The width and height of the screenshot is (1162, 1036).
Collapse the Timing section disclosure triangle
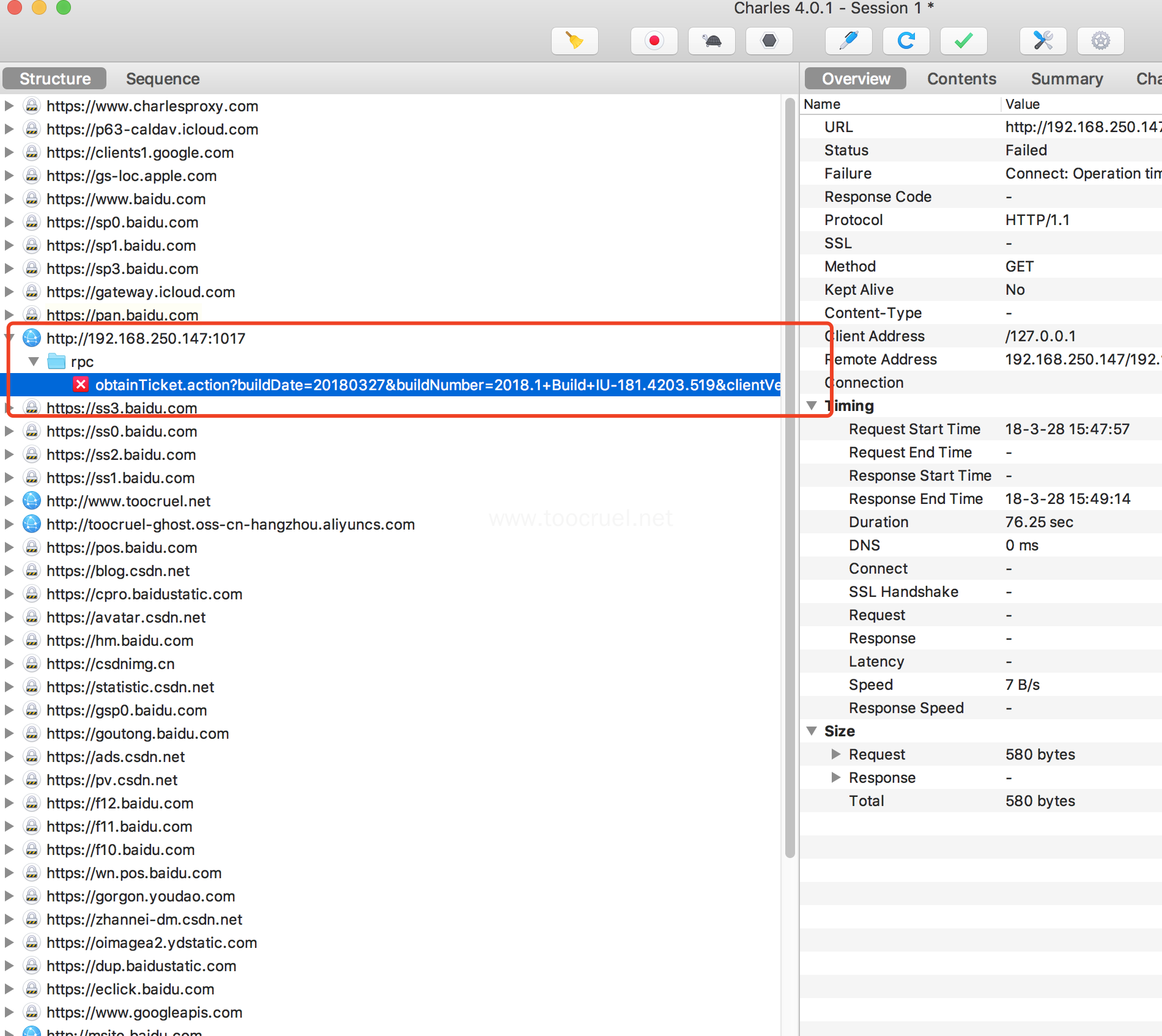(812, 405)
